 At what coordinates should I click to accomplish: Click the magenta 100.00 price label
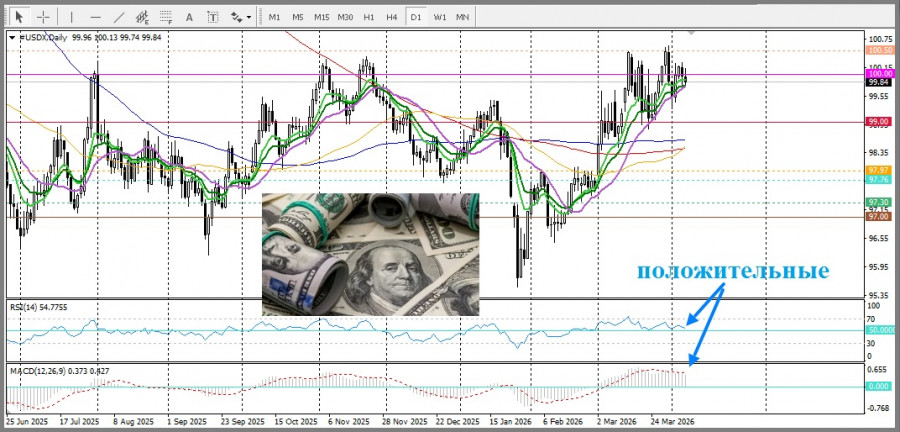coord(880,74)
